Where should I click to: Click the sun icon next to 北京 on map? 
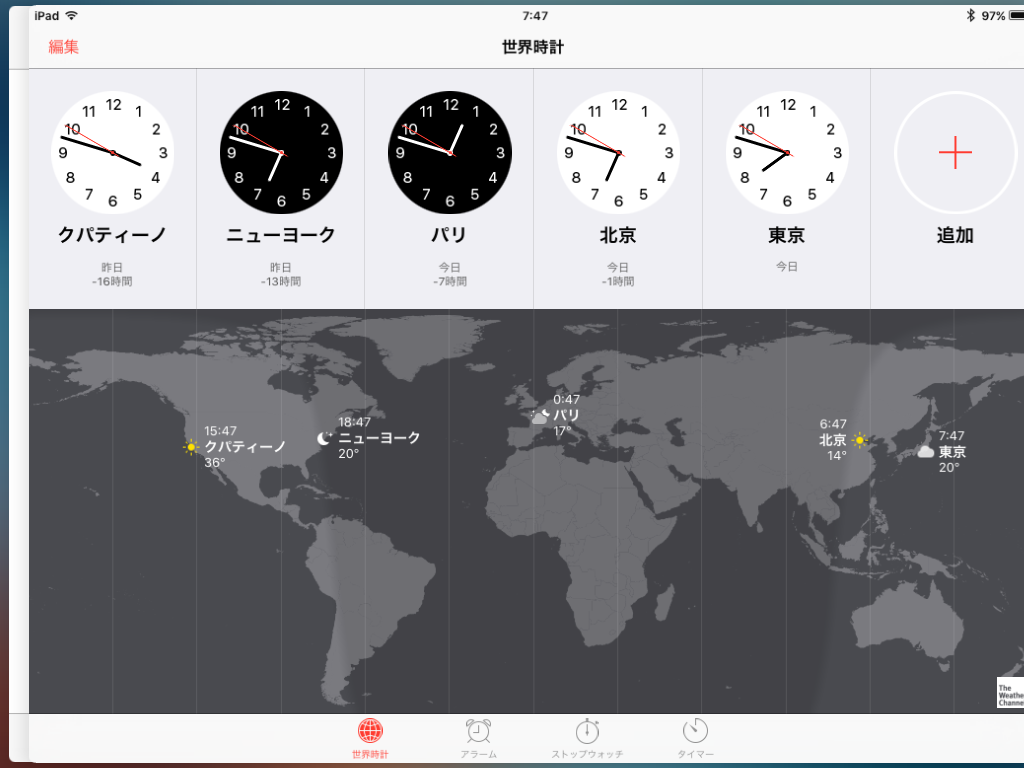(x=859, y=440)
